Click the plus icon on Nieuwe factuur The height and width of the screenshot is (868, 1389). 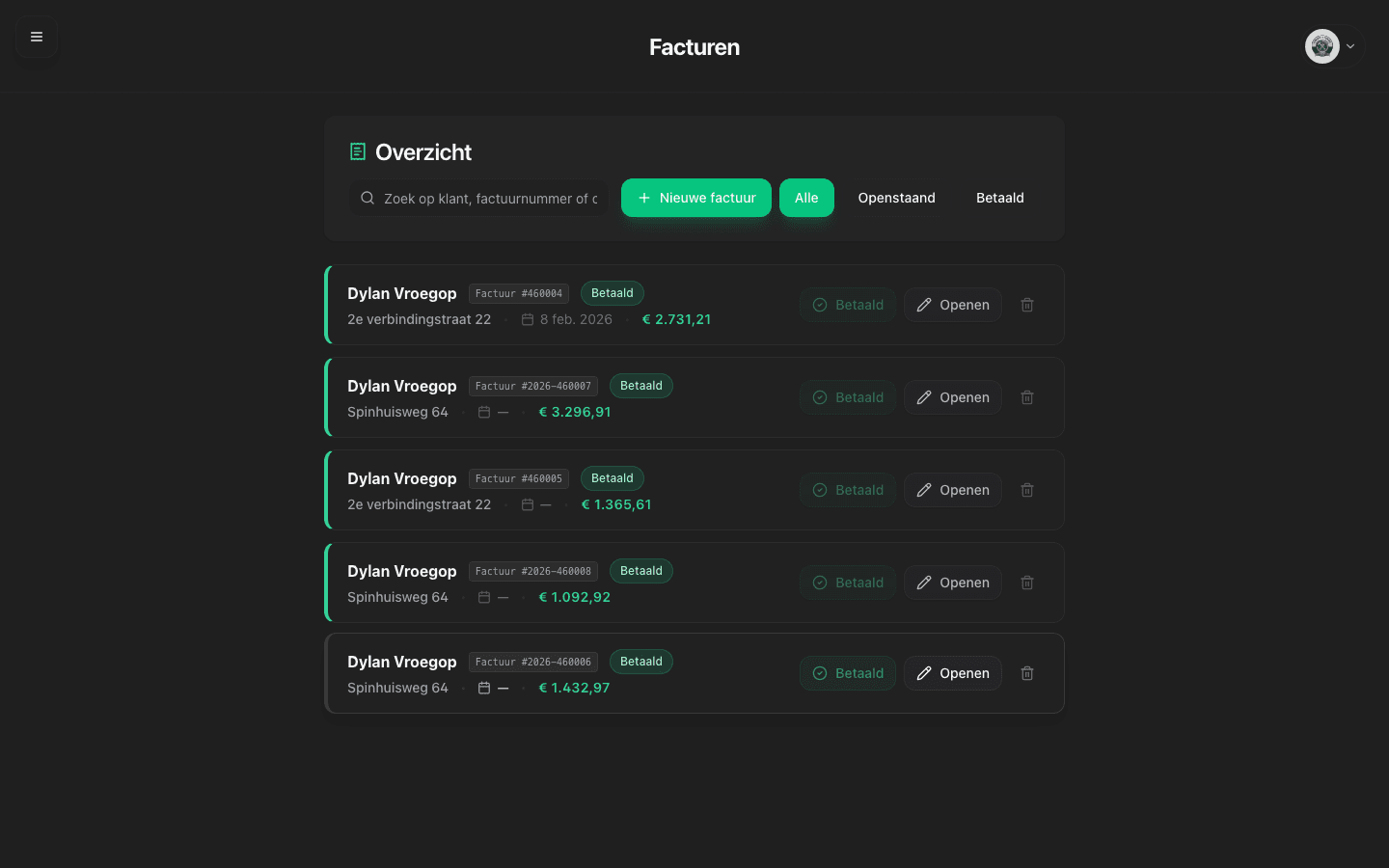[644, 198]
